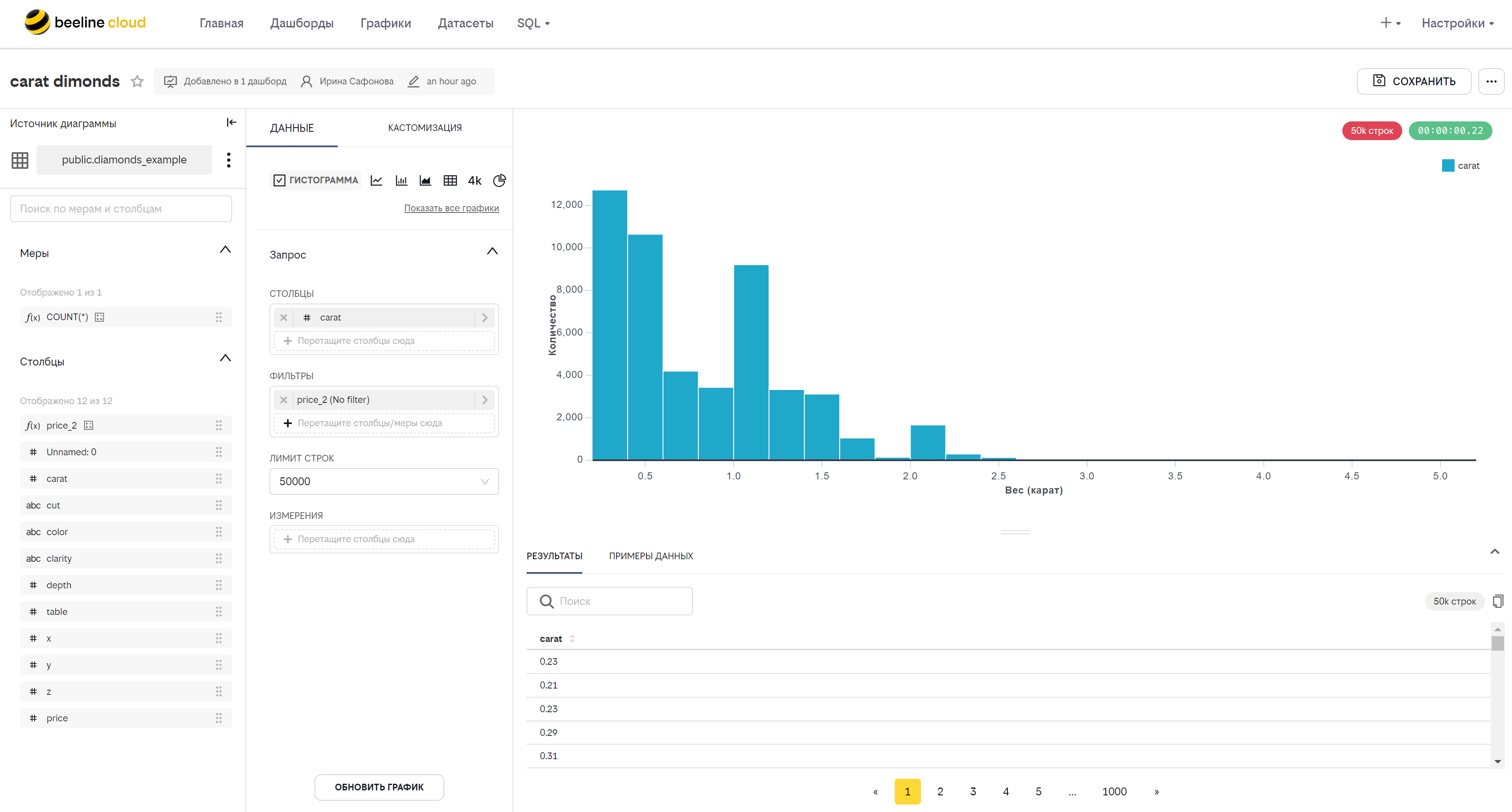Expand price_2 filter options arrow
The image size is (1512, 812).
click(485, 400)
